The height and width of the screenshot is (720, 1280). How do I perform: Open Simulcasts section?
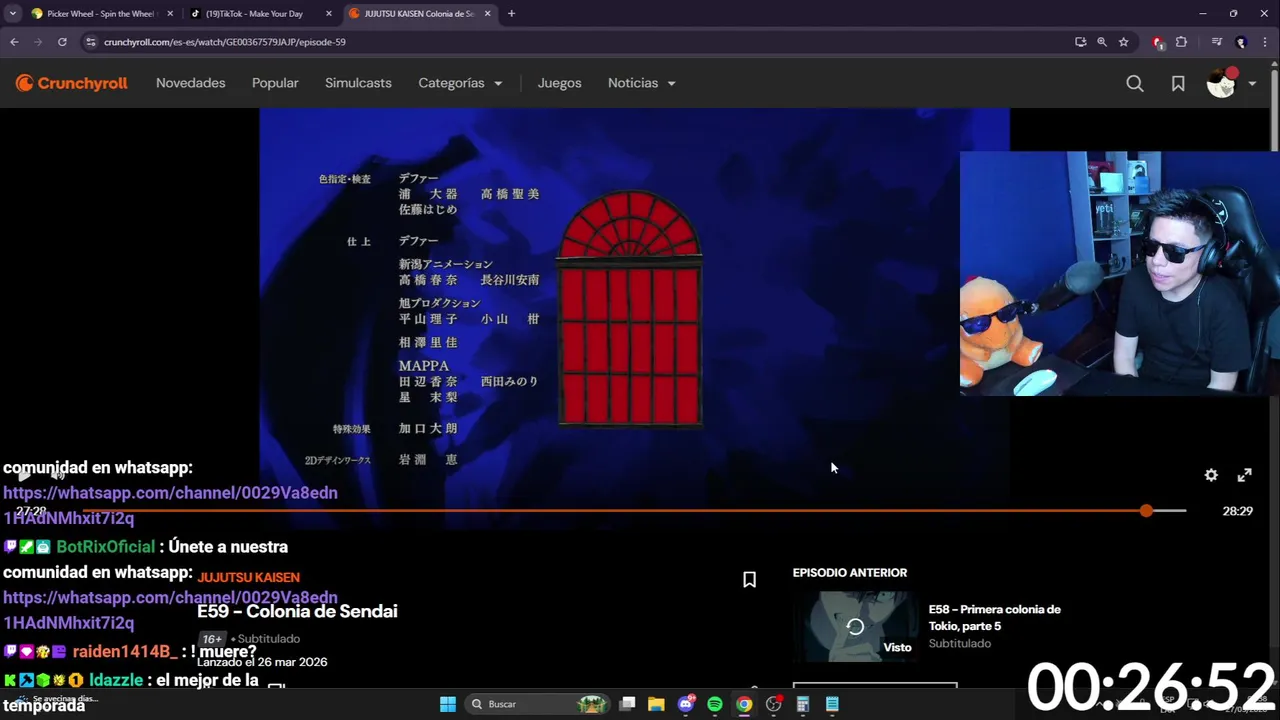358,83
